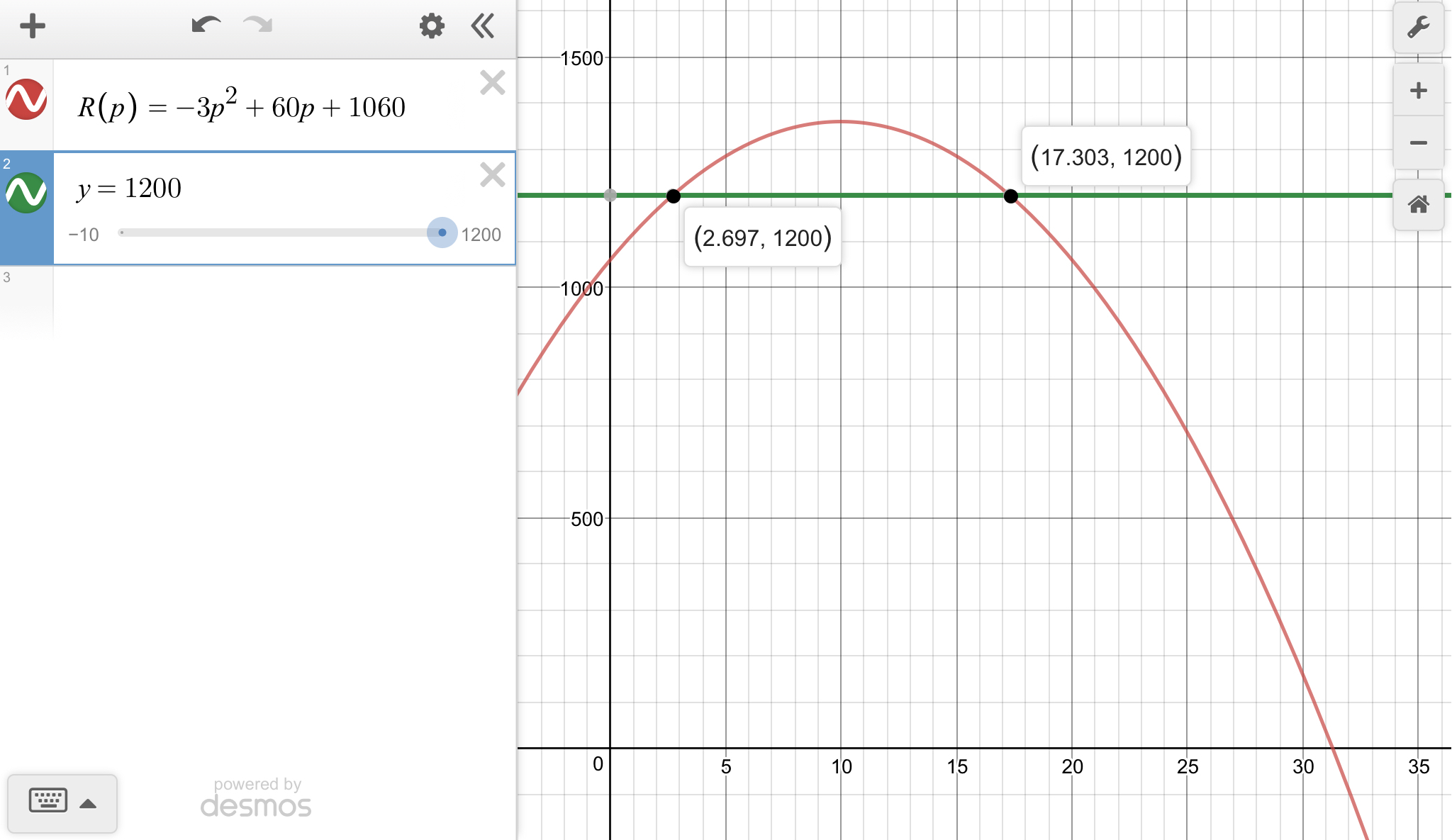The image size is (1452, 840).
Task: Open Graph Settings wrench menu
Action: (1418, 28)
